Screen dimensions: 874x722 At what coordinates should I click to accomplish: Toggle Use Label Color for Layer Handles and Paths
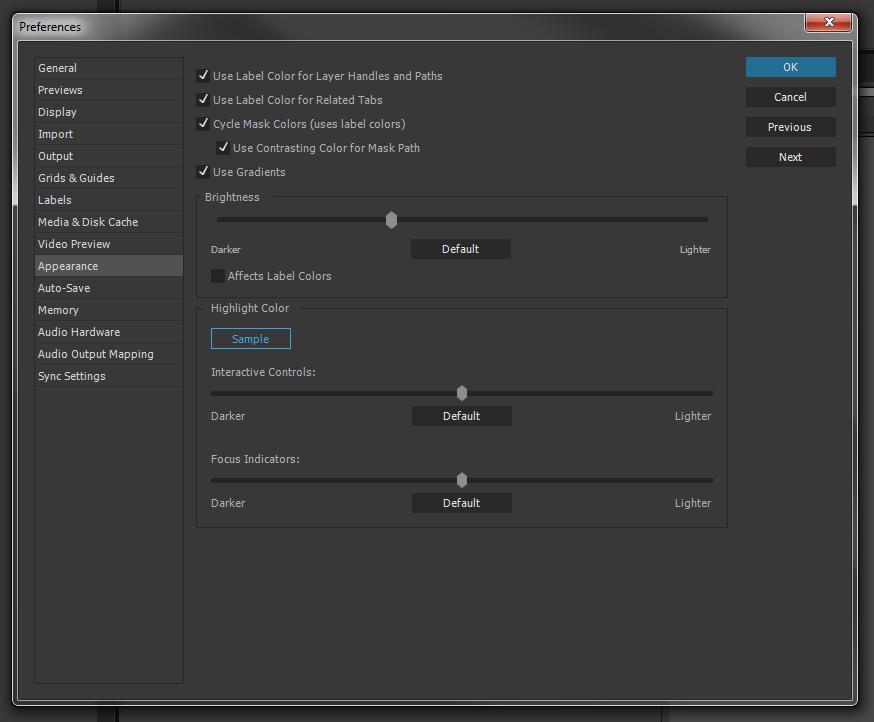click(203, 75)
